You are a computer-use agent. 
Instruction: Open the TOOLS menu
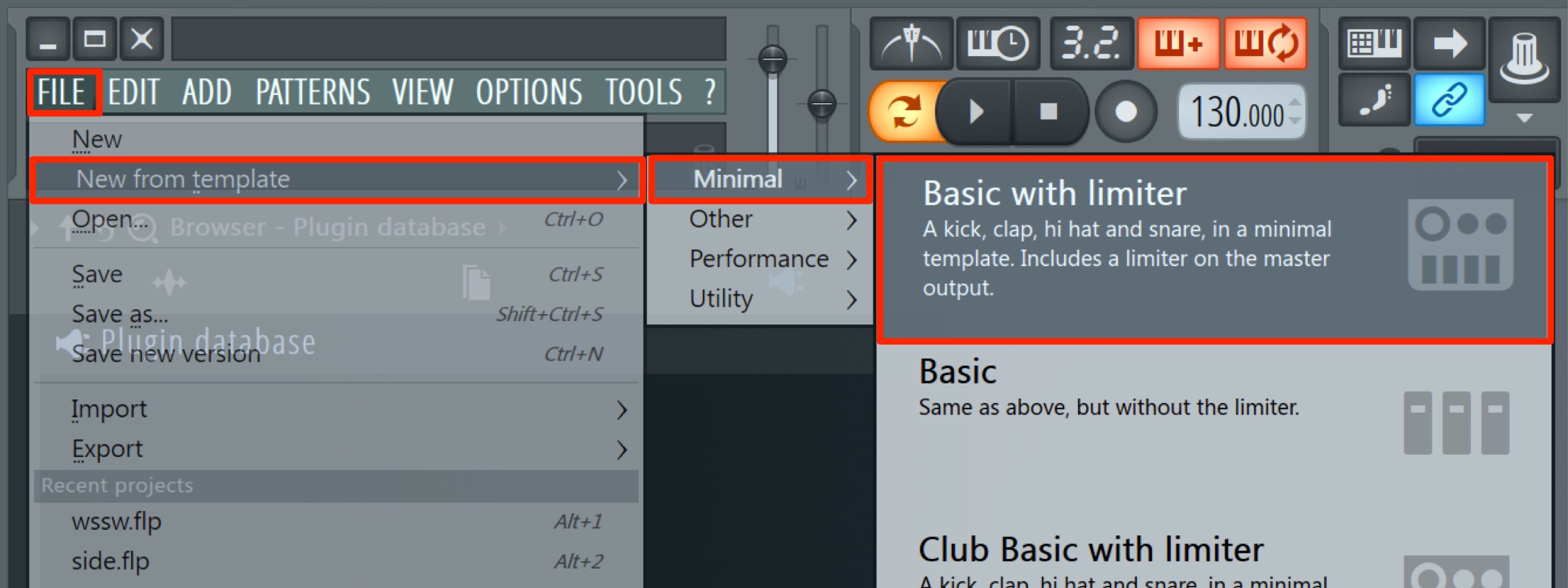643,92
